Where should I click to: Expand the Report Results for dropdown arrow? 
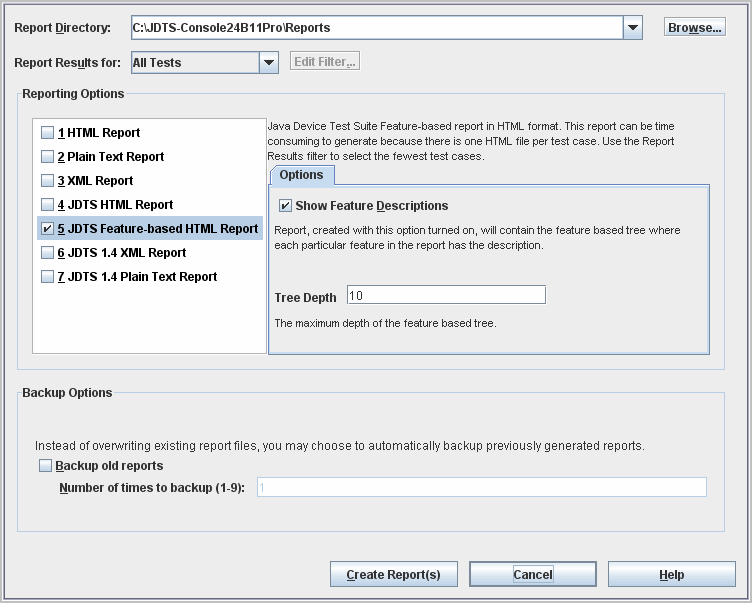[269, 62]
